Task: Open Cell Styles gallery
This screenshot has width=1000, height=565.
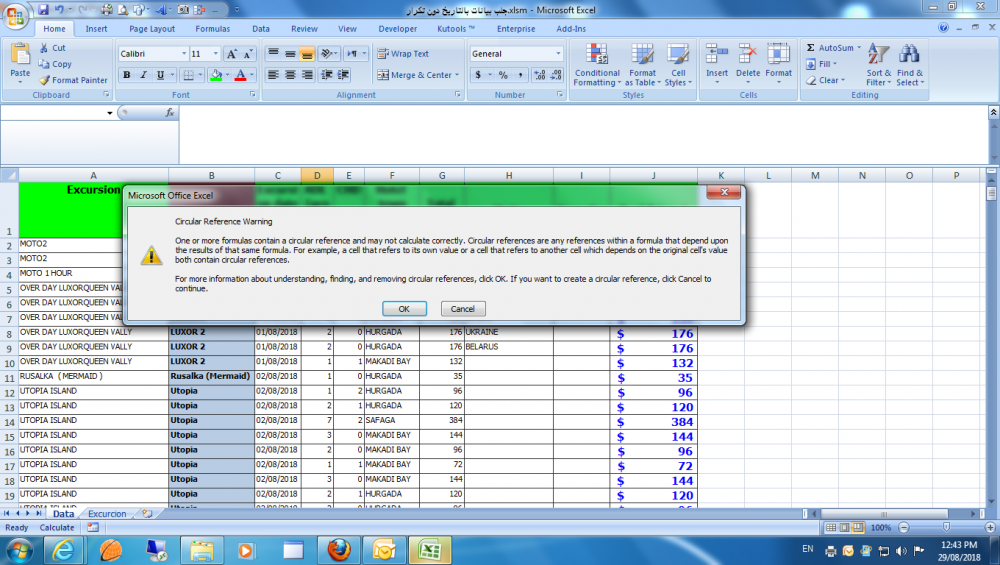Action: [x=677, y=65]
